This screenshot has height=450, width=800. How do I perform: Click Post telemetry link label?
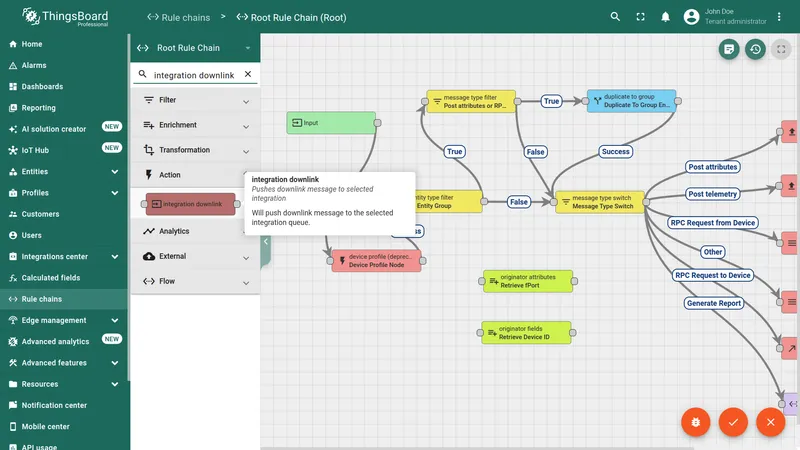tap(712, 194)
